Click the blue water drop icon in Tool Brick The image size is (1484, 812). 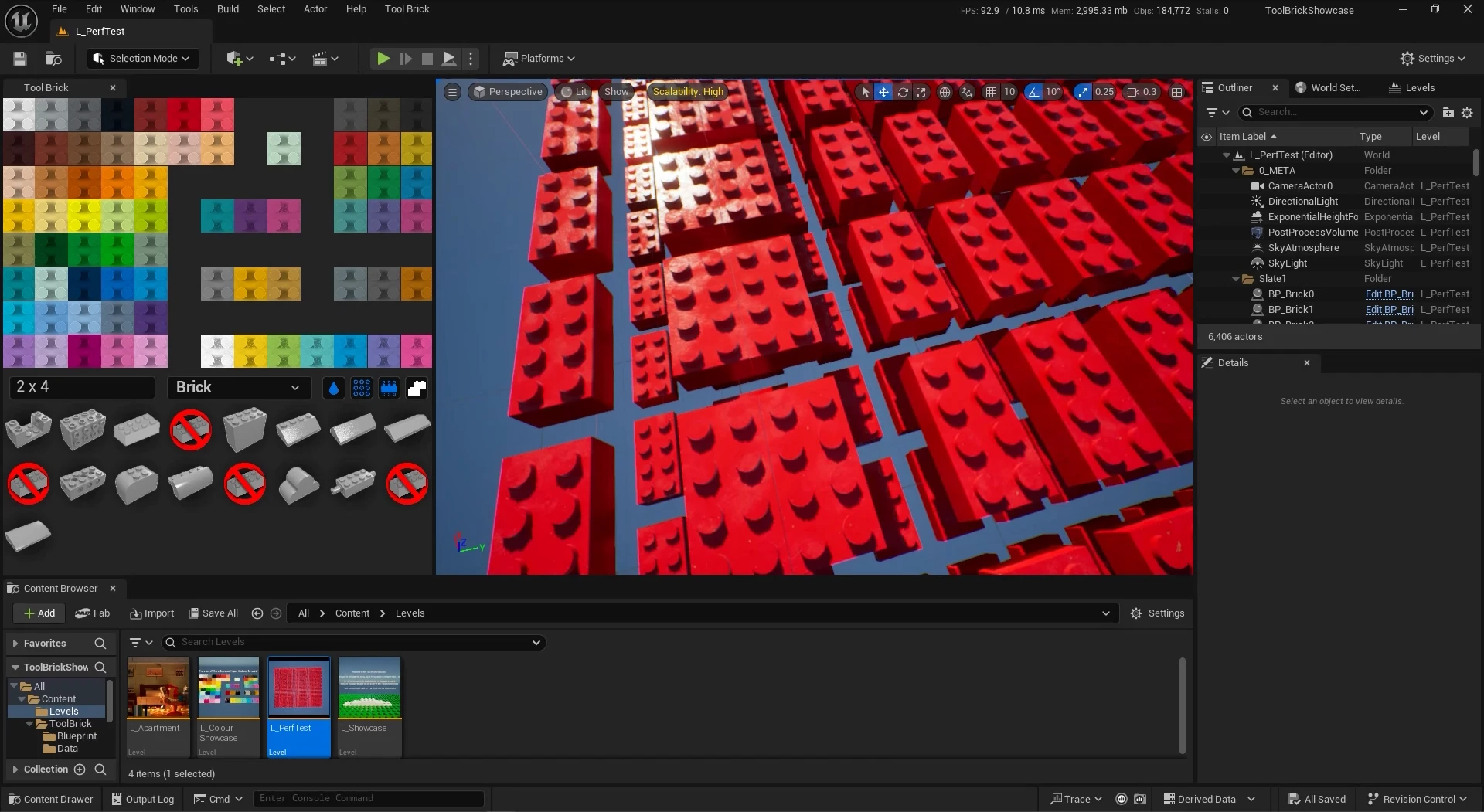coord(333,388)
